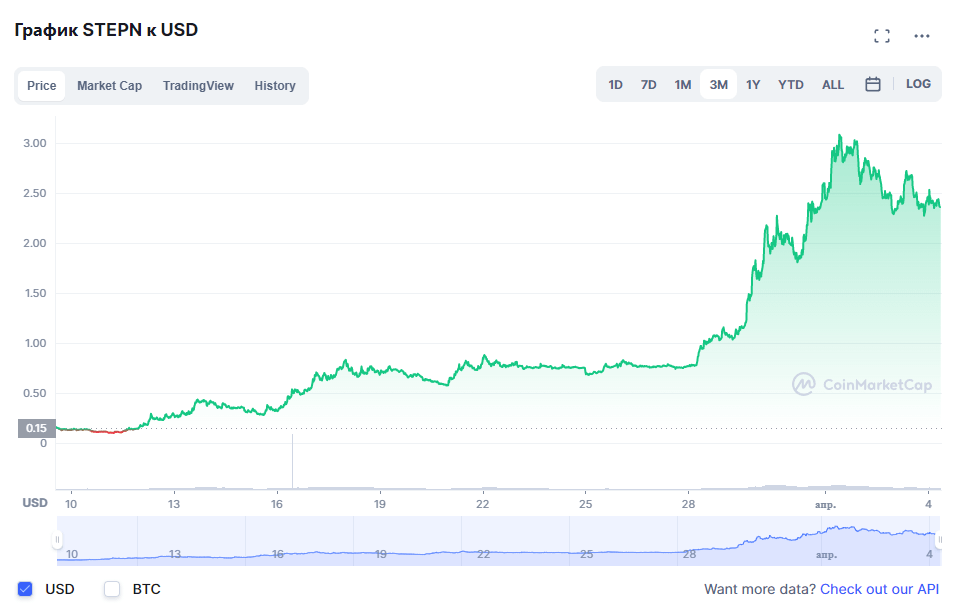Click left handle of range slider
The image size is (956, 612).
tap(58, 540)
